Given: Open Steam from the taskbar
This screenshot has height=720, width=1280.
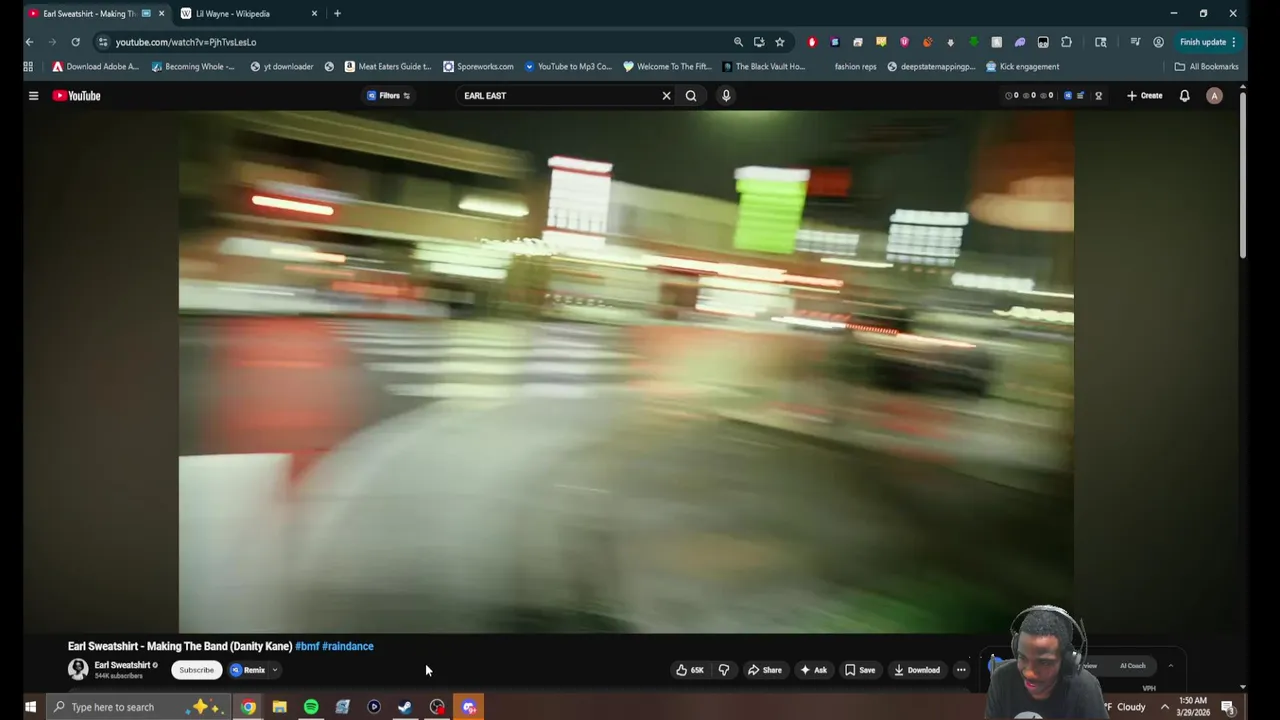Looking at the screenshot, I should click(x=405, y=707).
